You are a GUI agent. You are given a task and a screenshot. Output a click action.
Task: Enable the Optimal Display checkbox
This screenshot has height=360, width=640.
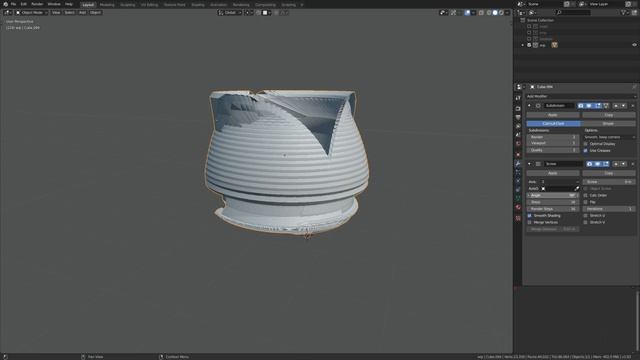click(x=586, y=144)
